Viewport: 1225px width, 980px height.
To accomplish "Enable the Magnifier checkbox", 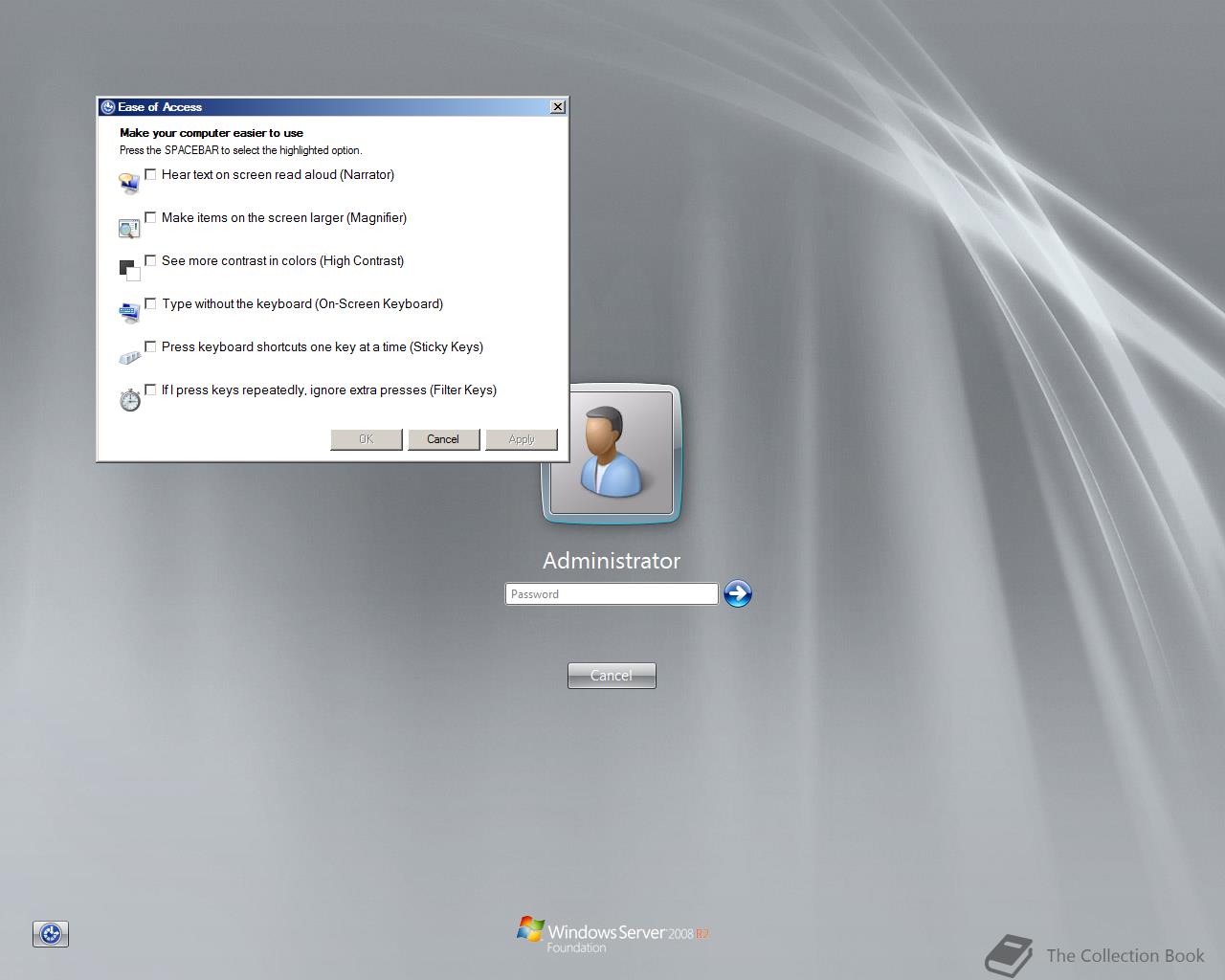I will click(150, 217).
